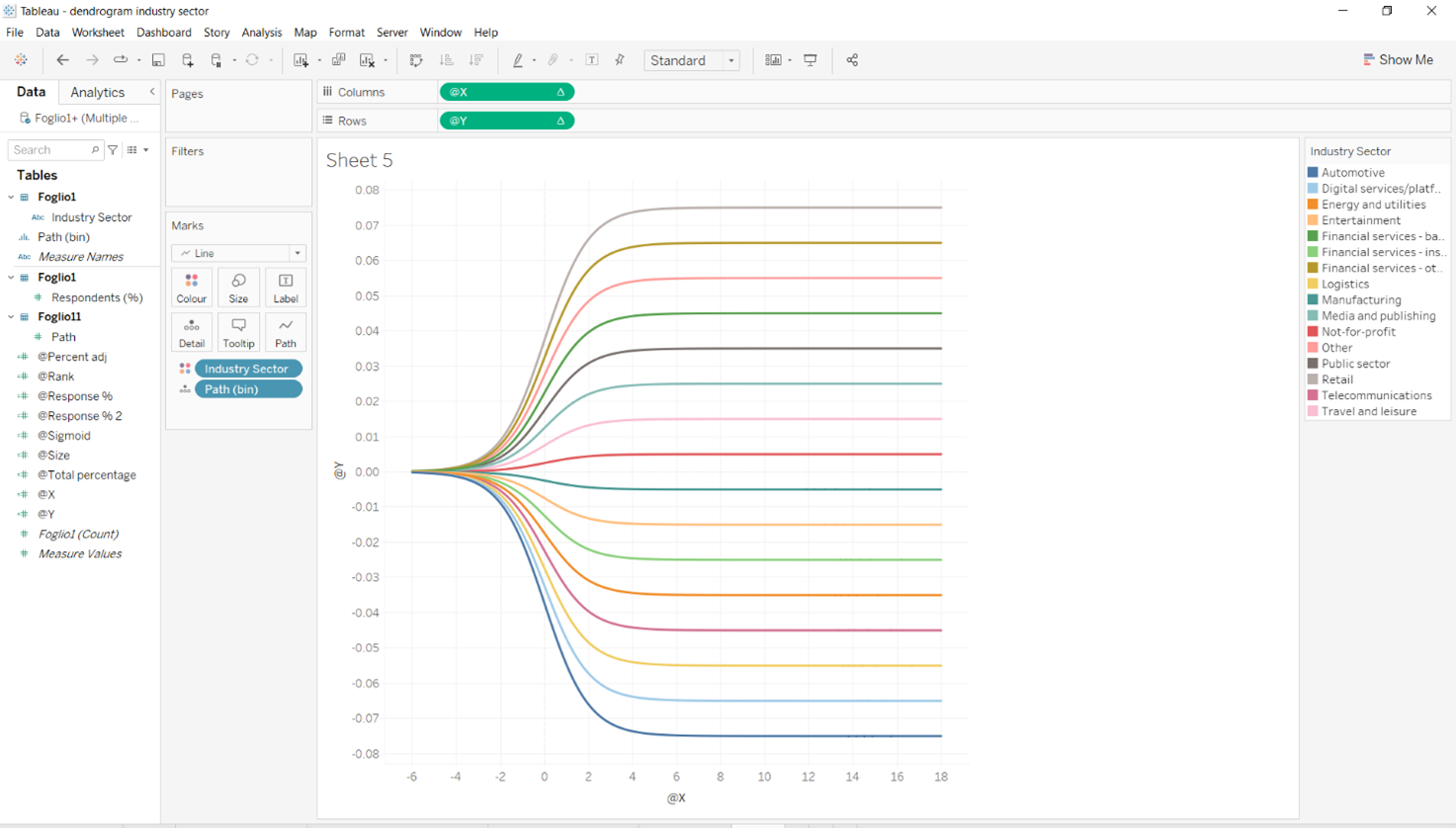
Task: Open the Fit dropdown showing Standard
Action: [692, 60]
